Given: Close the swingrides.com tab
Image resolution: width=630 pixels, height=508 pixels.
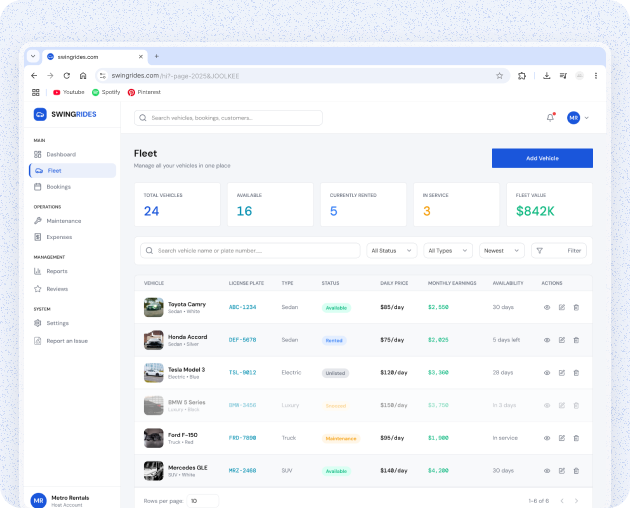Looking at the screenshot, I should tap(141, 57).
